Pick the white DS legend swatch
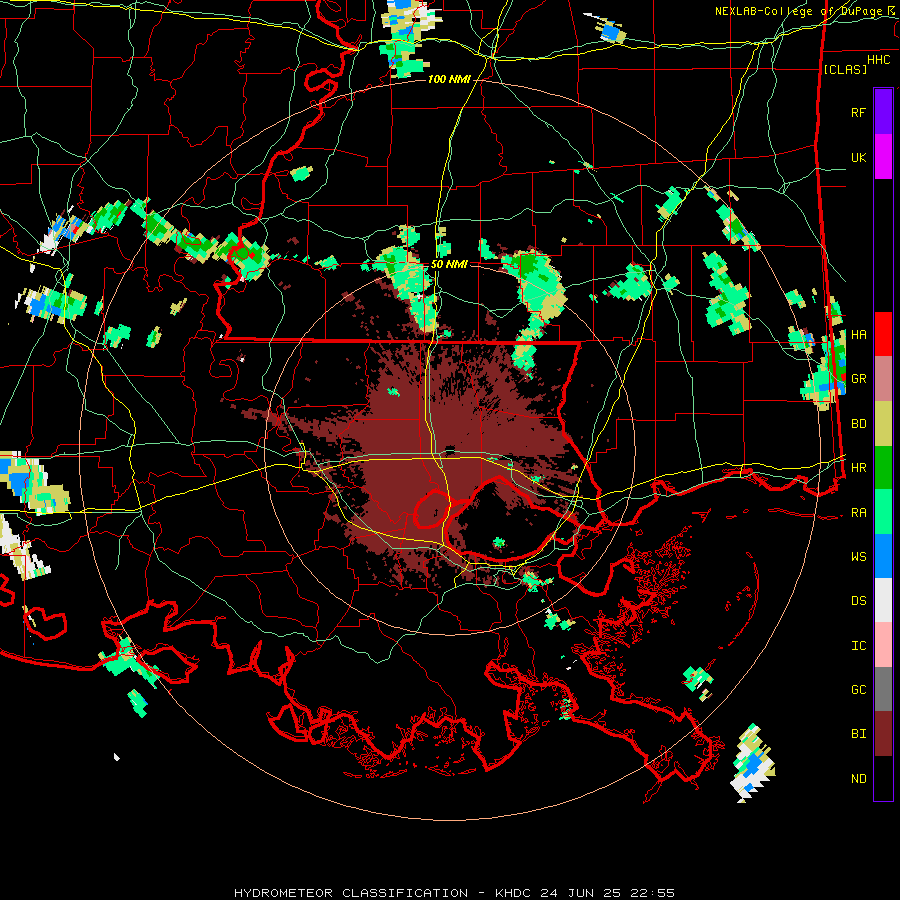This screenshot has height=900, width=900. [883, 600]
